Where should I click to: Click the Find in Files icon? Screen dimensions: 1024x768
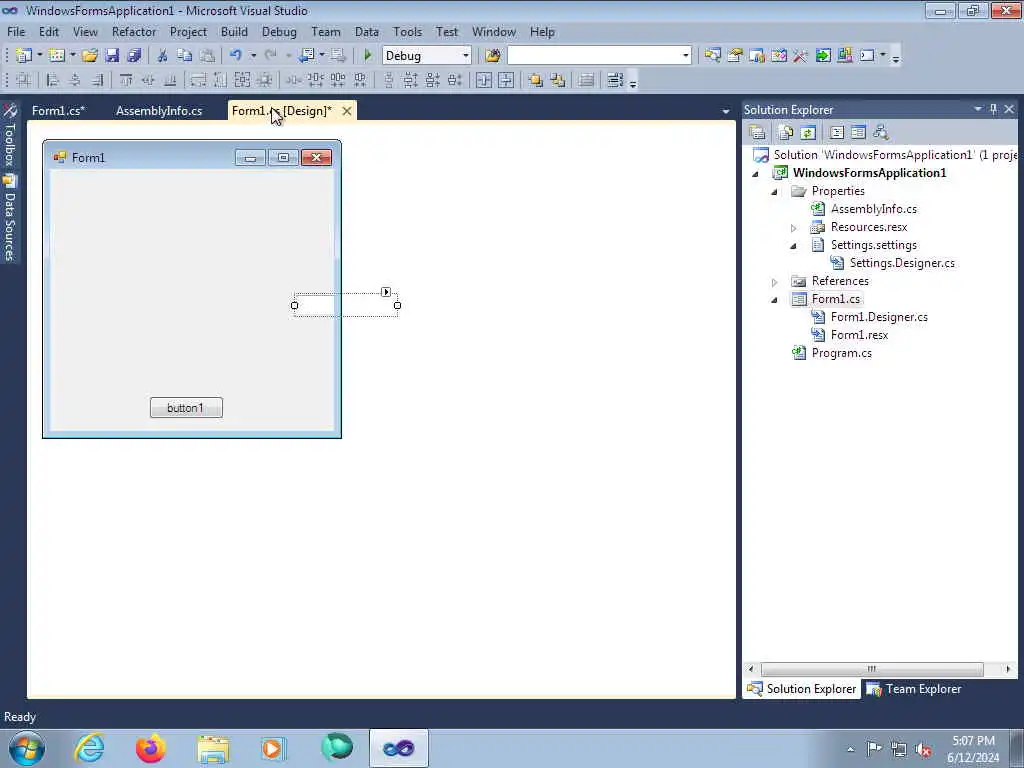click(x=493, y=56)
